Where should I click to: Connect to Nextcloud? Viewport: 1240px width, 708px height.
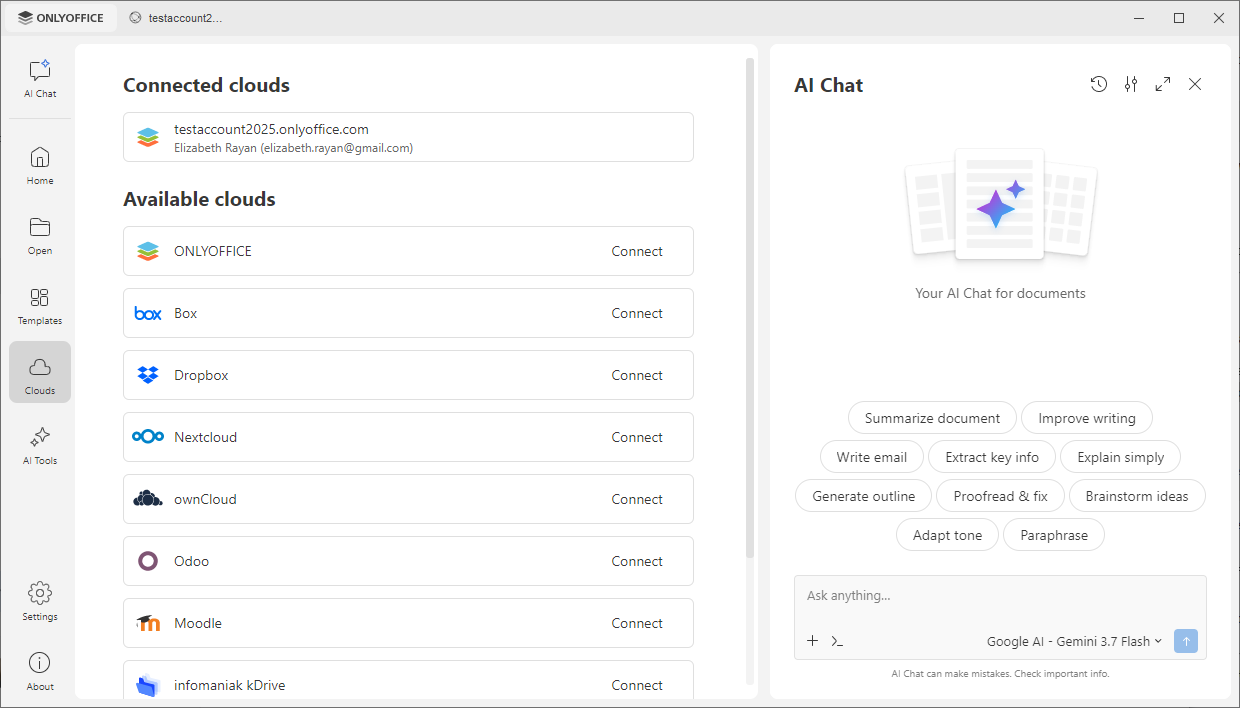tap(637, 437)
